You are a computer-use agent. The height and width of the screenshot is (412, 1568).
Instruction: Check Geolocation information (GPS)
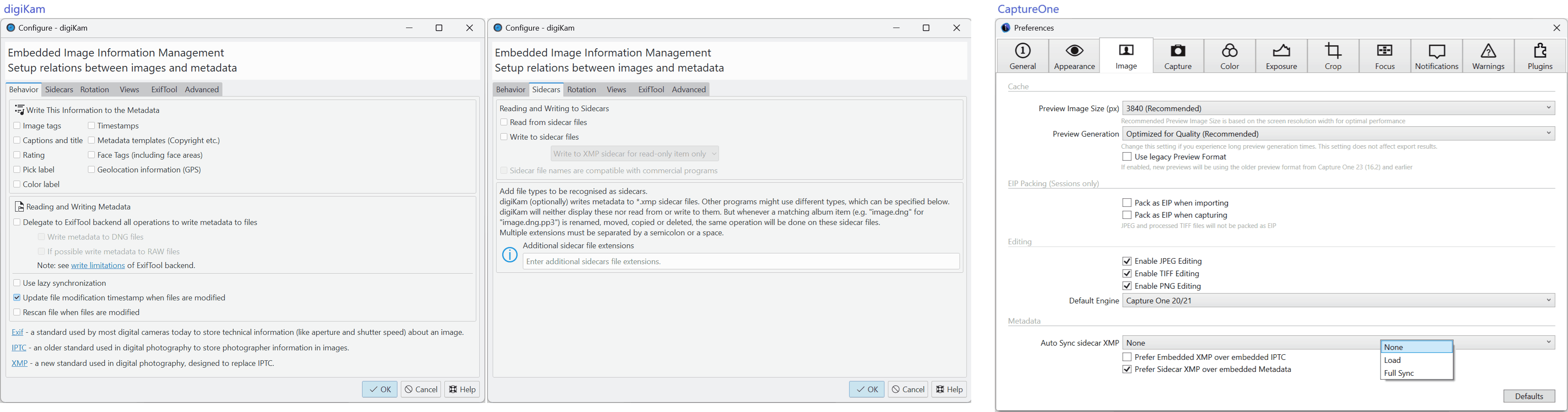pyautogui.click(x=91, y=170)
